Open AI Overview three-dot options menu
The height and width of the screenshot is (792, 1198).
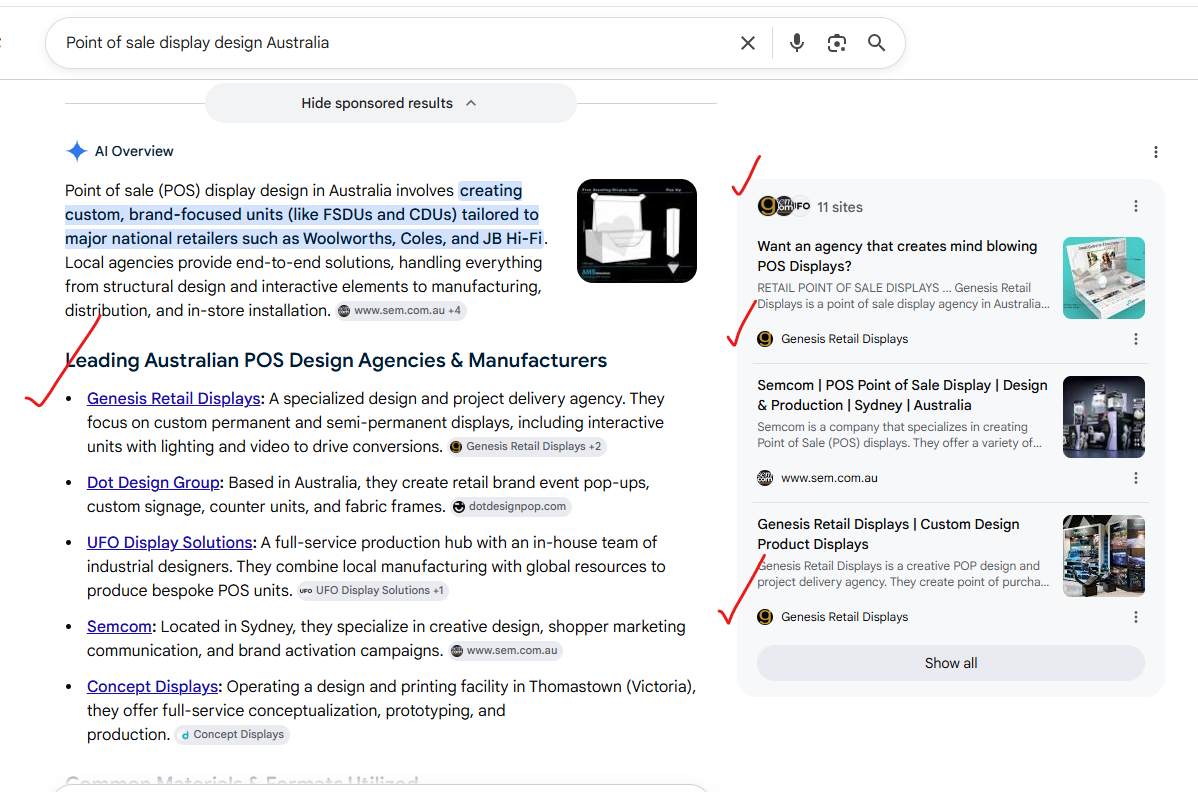[x=1155, y=152]
